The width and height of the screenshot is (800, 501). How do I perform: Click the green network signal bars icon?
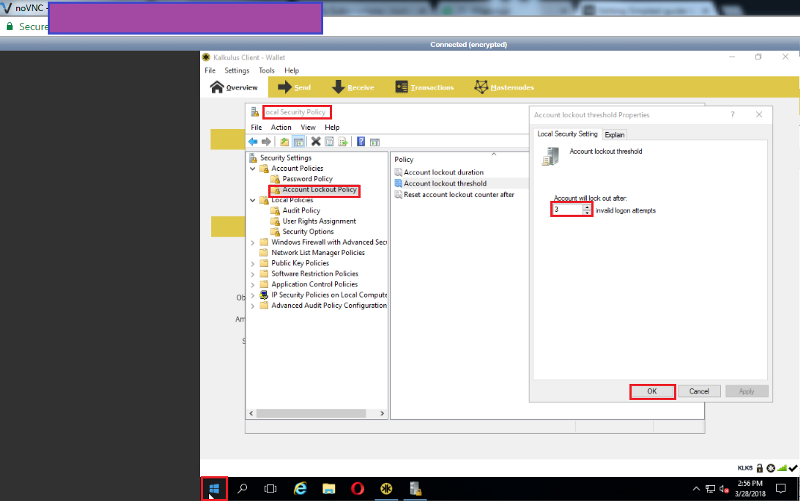(782, 468)
